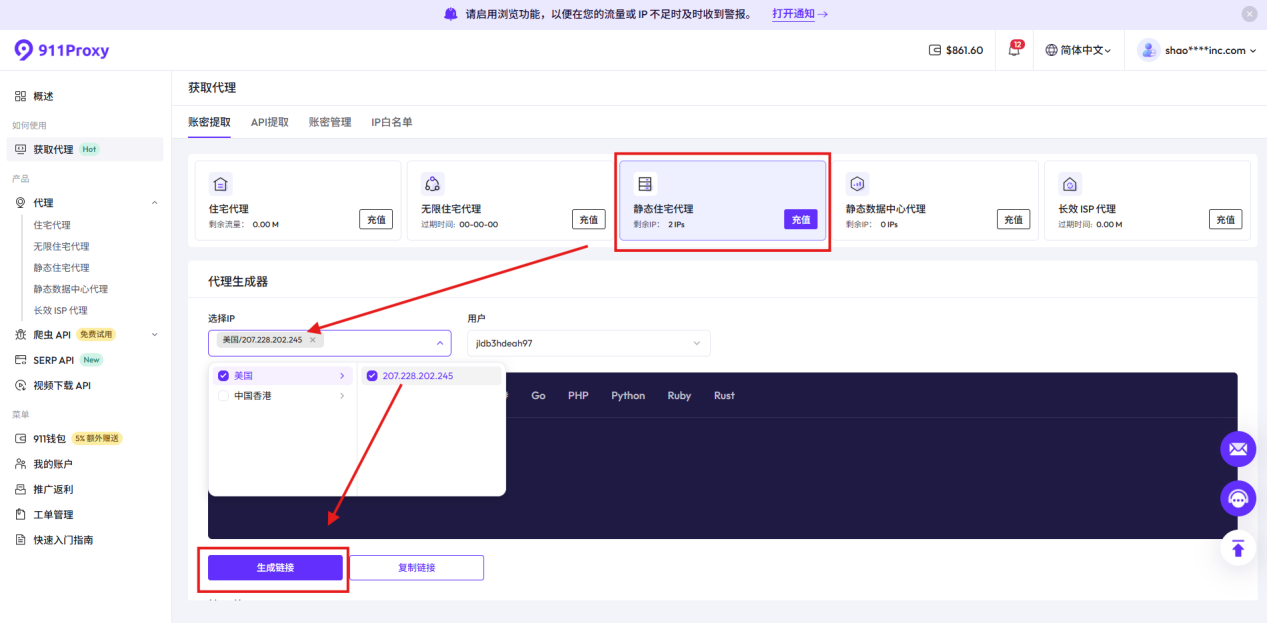Click the scroll-to-top arrow button
1267x623 pixels.
1237,548
